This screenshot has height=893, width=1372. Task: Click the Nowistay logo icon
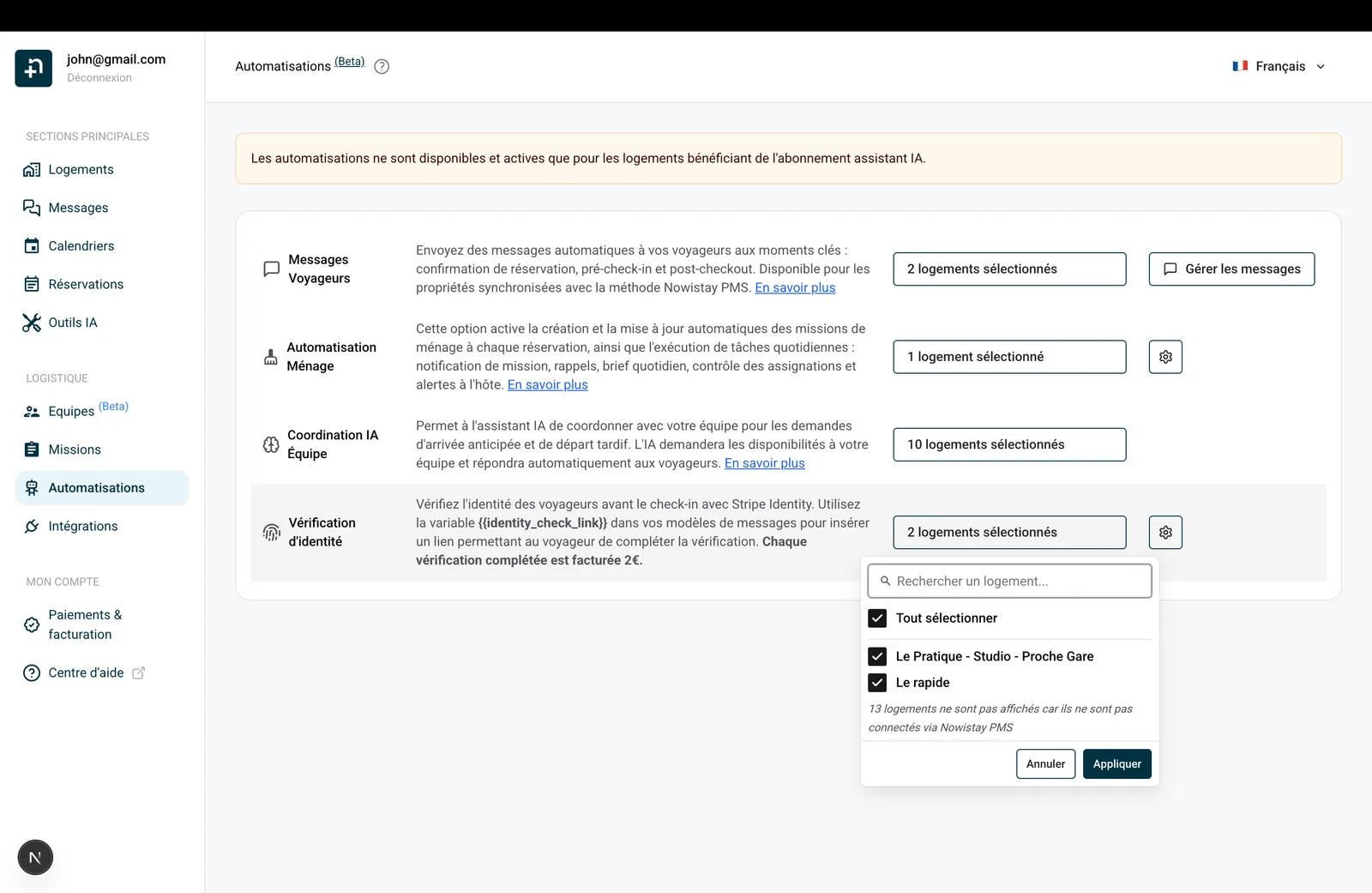point(33,68)
